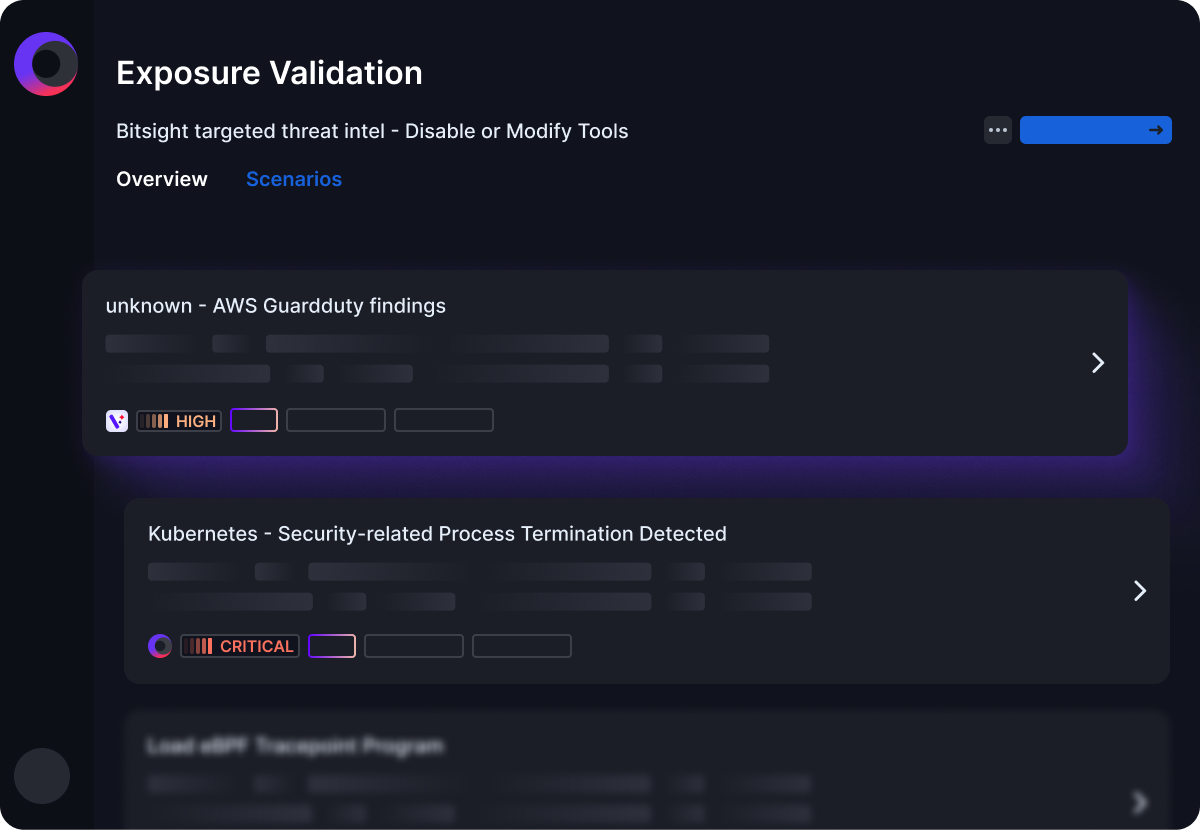
Task: Switch to the Scenarios tab
Action: [x=294, y=179]
